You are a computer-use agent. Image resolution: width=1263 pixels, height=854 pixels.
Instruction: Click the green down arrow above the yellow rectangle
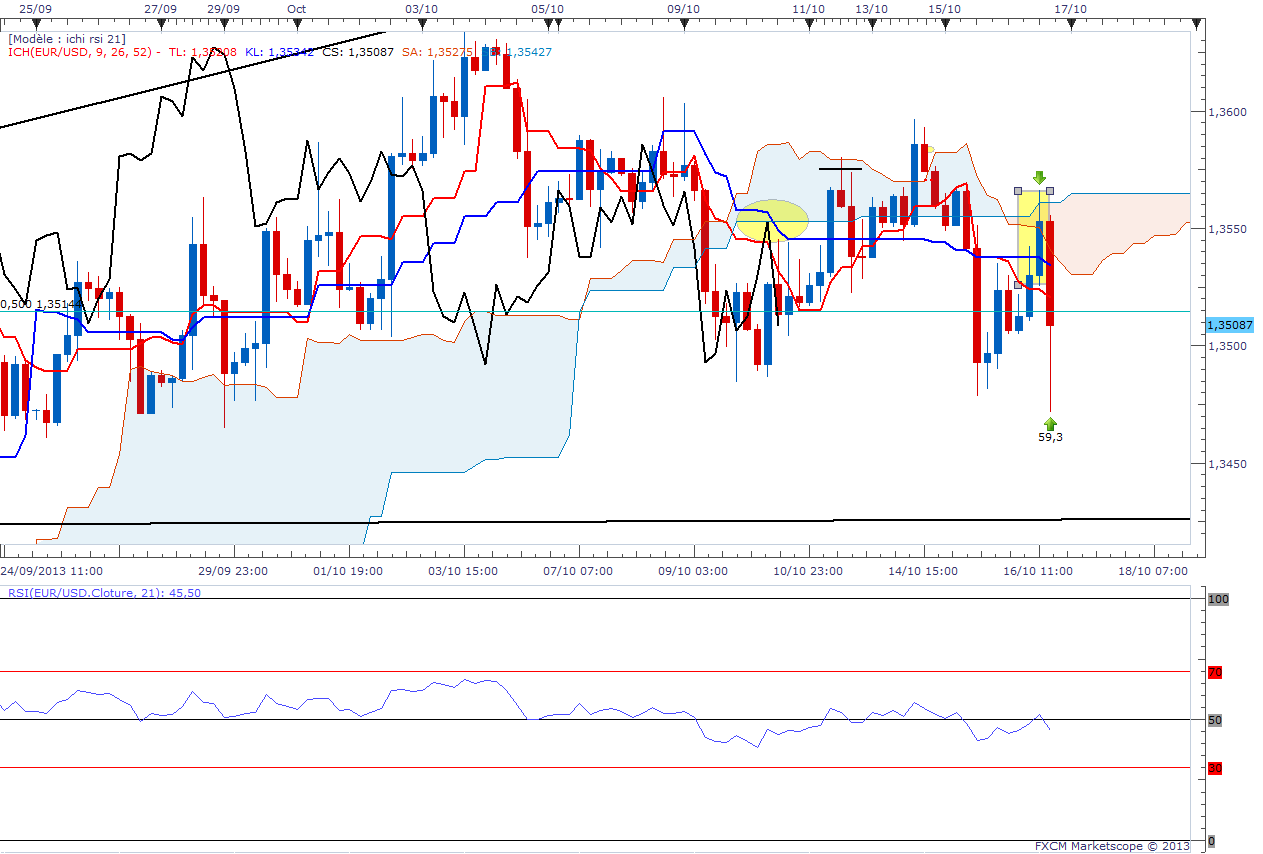click(x=1040, y=178)
